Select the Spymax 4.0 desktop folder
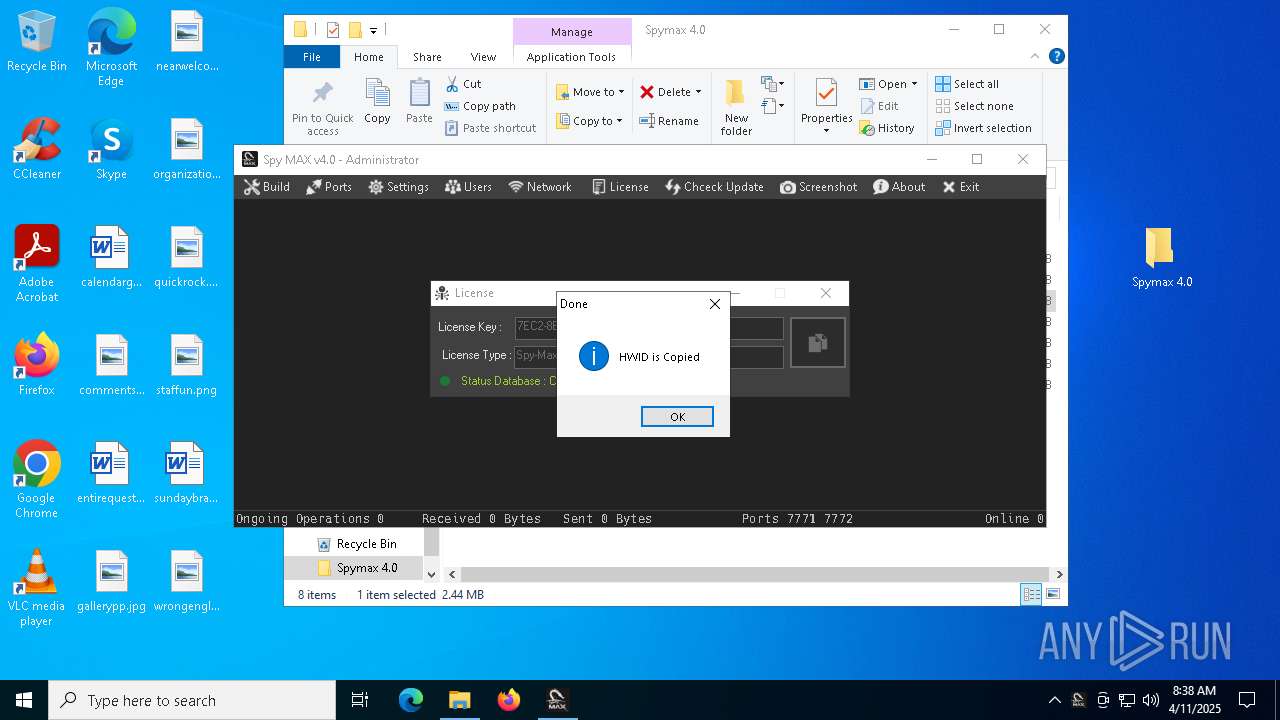The width and height of the screenshot is (1280, 720). (x=1161, y=258)
